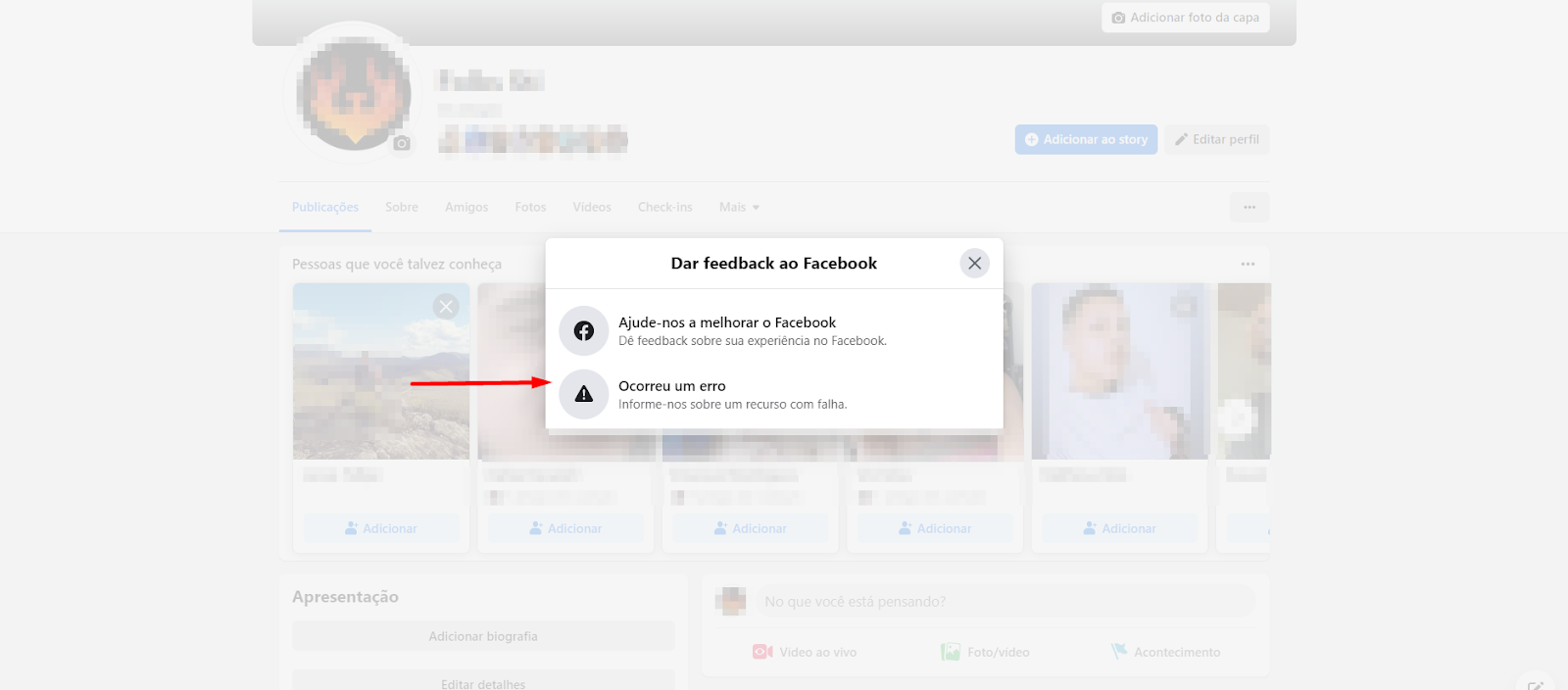
Task: Open first suggested person's landscape photo
Action: [x=381, y=371]
